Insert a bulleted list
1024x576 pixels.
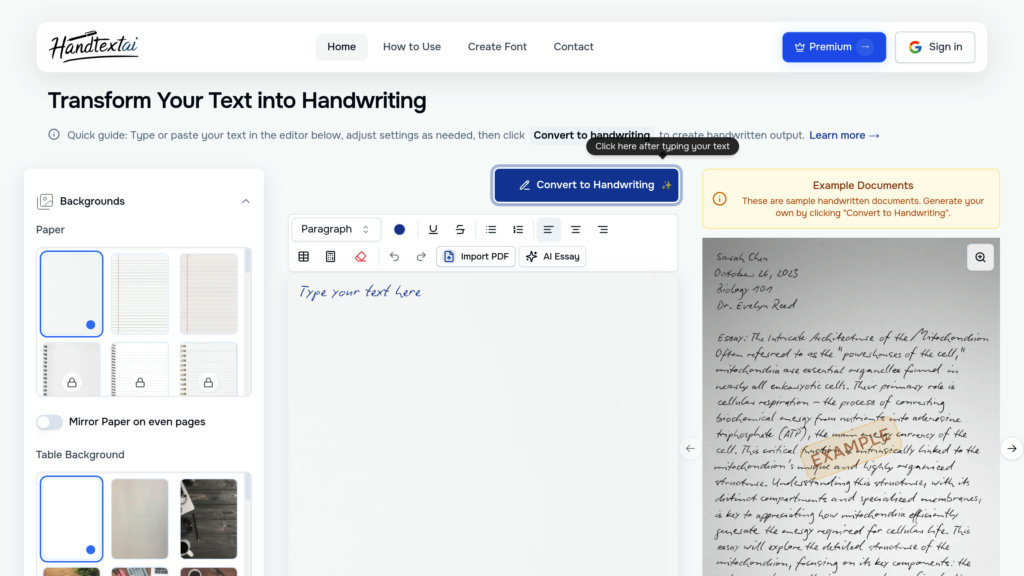click(x=491, y=229)
